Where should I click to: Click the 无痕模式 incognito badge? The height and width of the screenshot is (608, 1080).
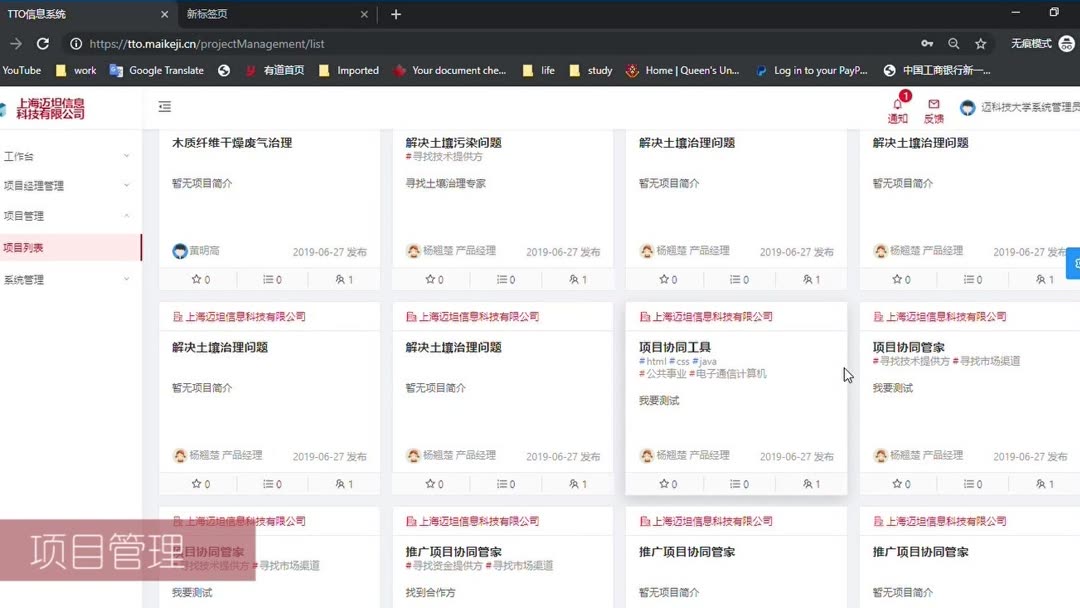pos(1035,43)
